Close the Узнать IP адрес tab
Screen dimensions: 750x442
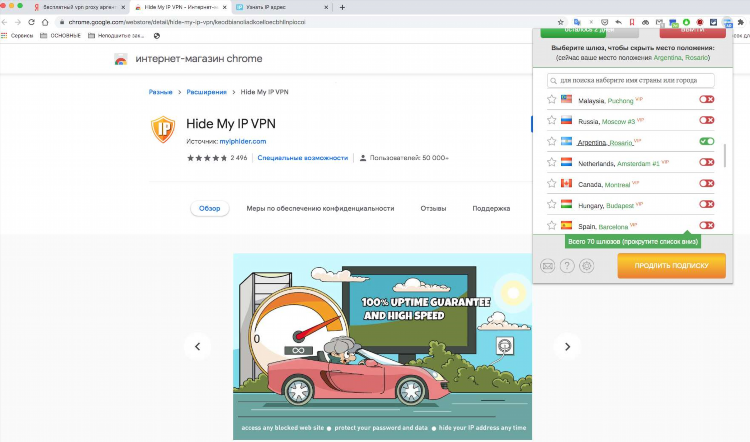(x=326, y=7)
